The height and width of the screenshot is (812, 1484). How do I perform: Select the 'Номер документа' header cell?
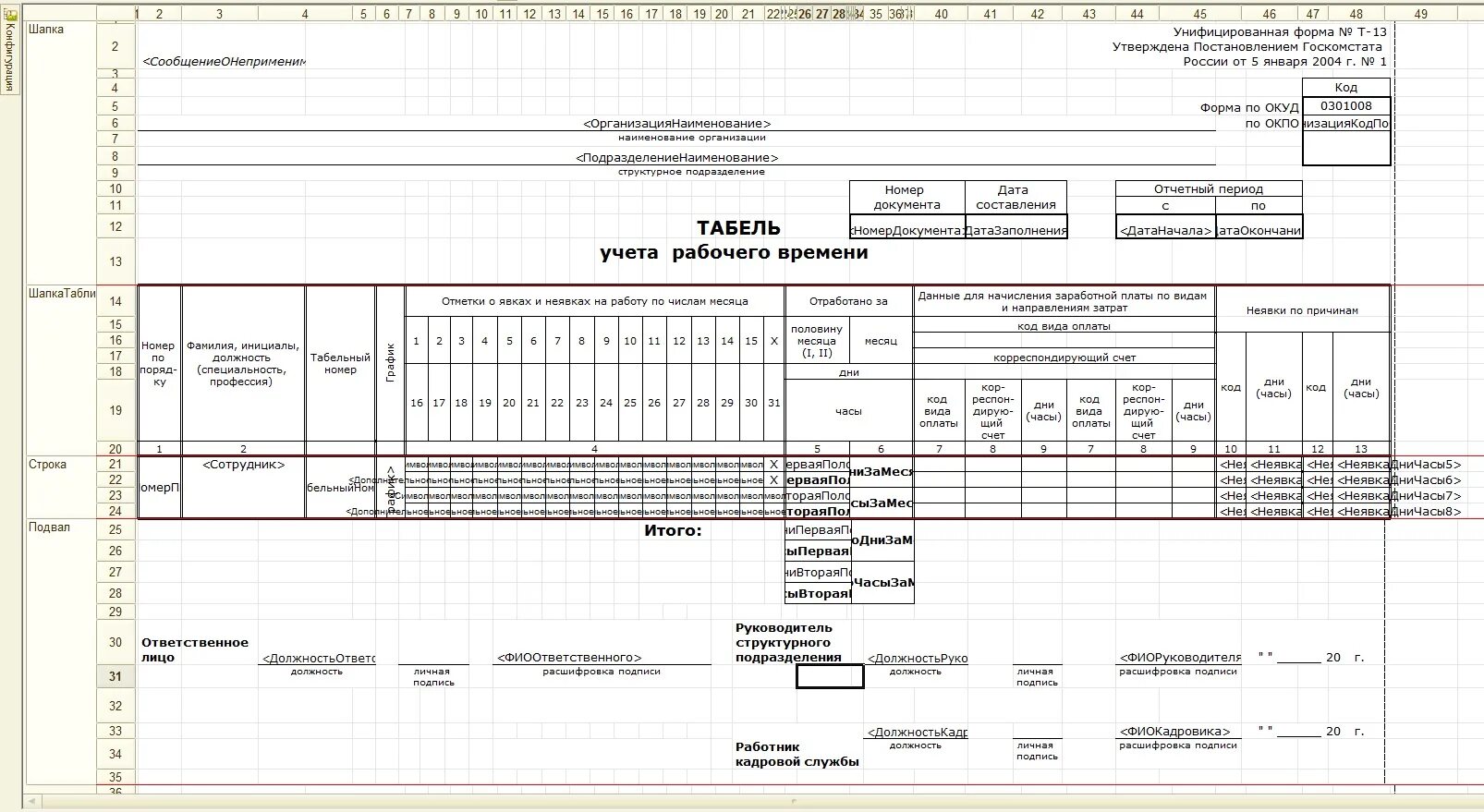pyautogui.click(x=906, y=198)
